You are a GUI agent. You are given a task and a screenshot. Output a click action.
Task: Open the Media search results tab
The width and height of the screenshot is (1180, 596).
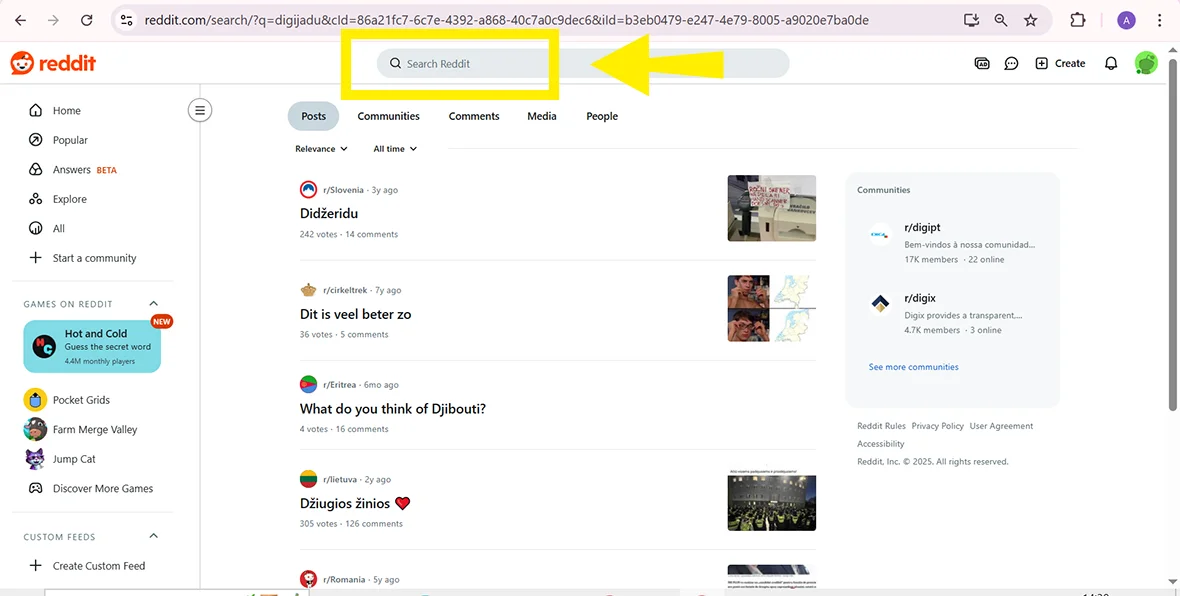coord(541,116)
